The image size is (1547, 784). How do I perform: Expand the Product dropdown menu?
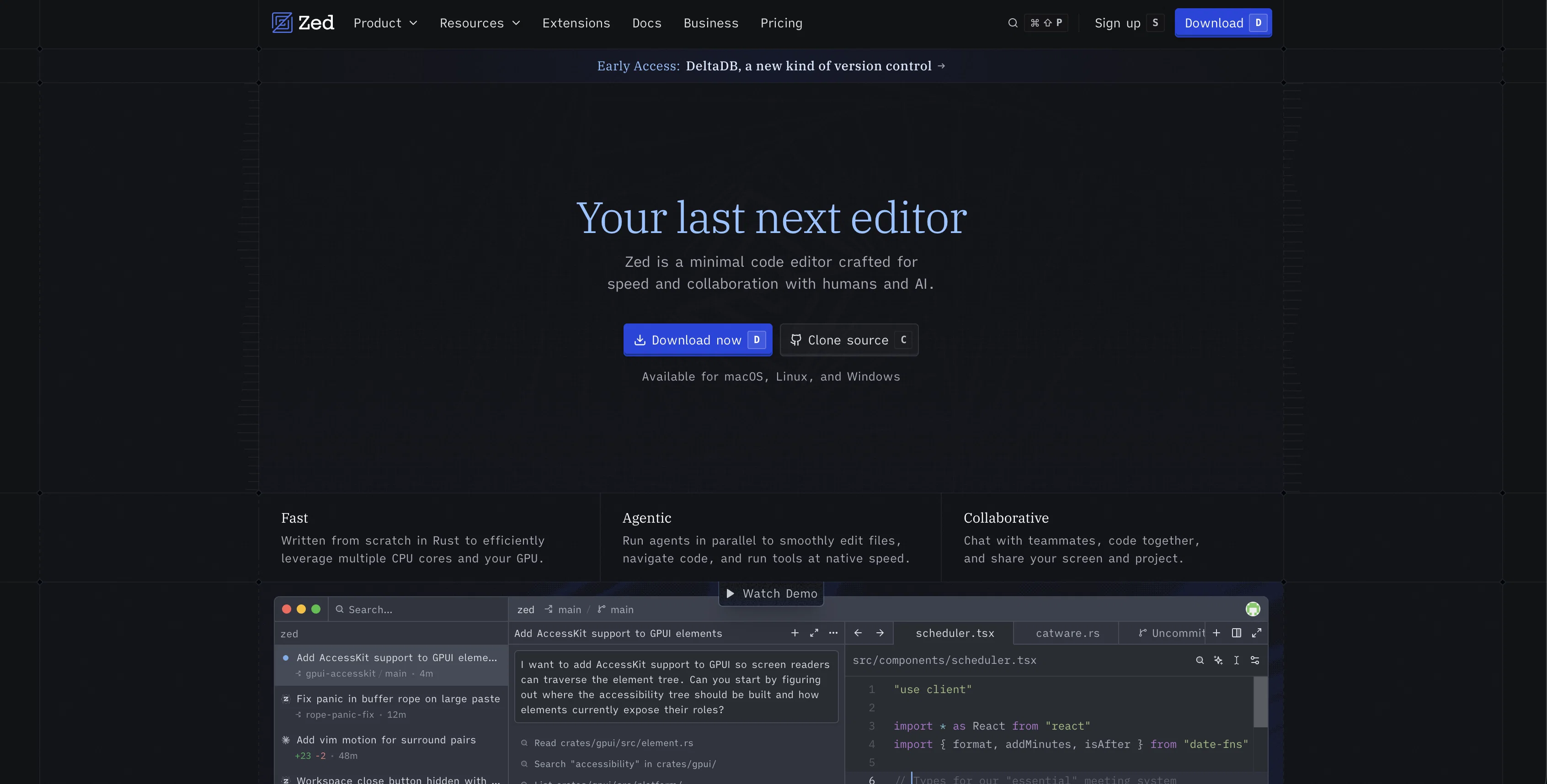pyautogui.click(x=385, y=23)
